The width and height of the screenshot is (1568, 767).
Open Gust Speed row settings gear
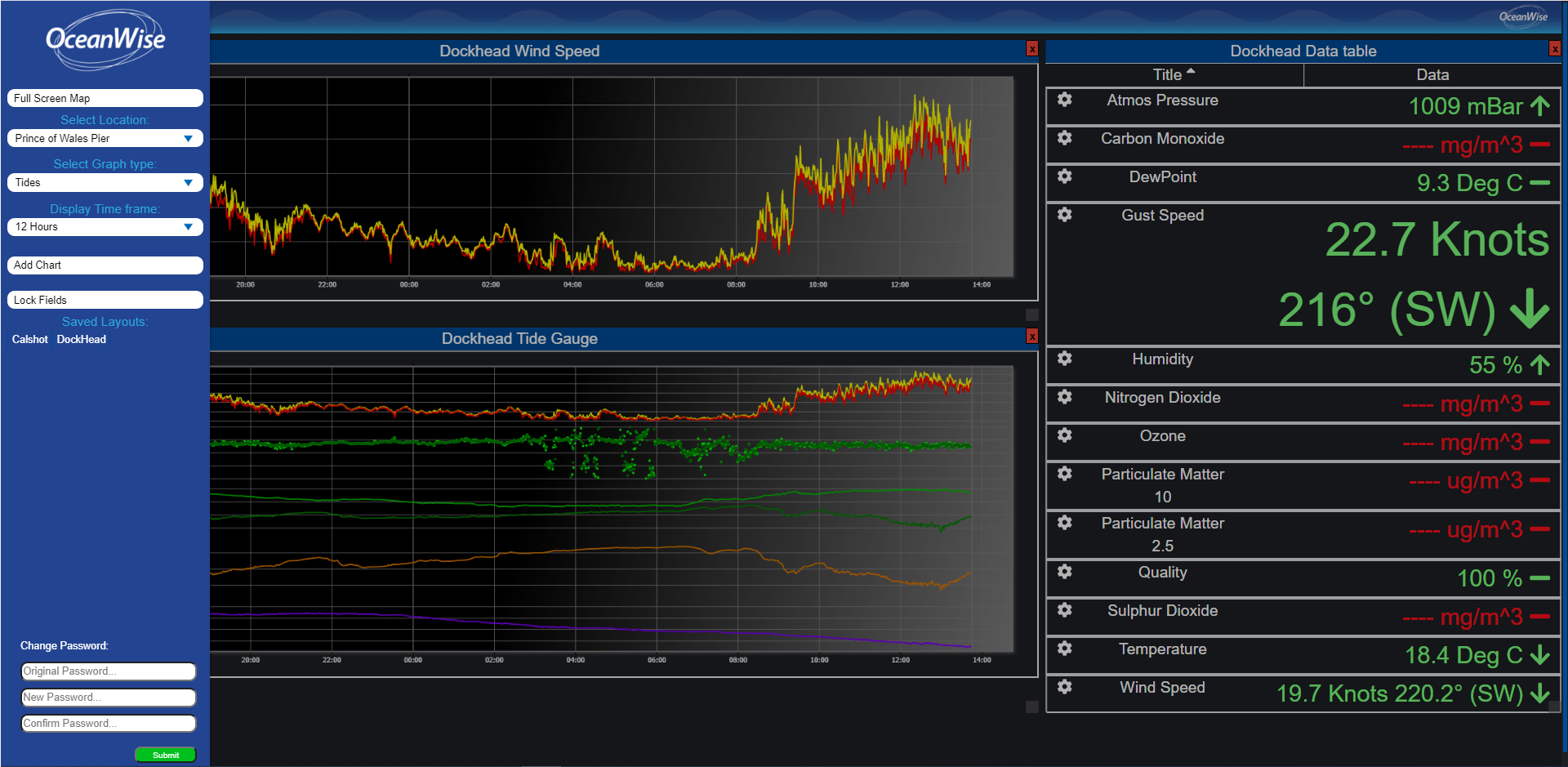point(1064,215)
